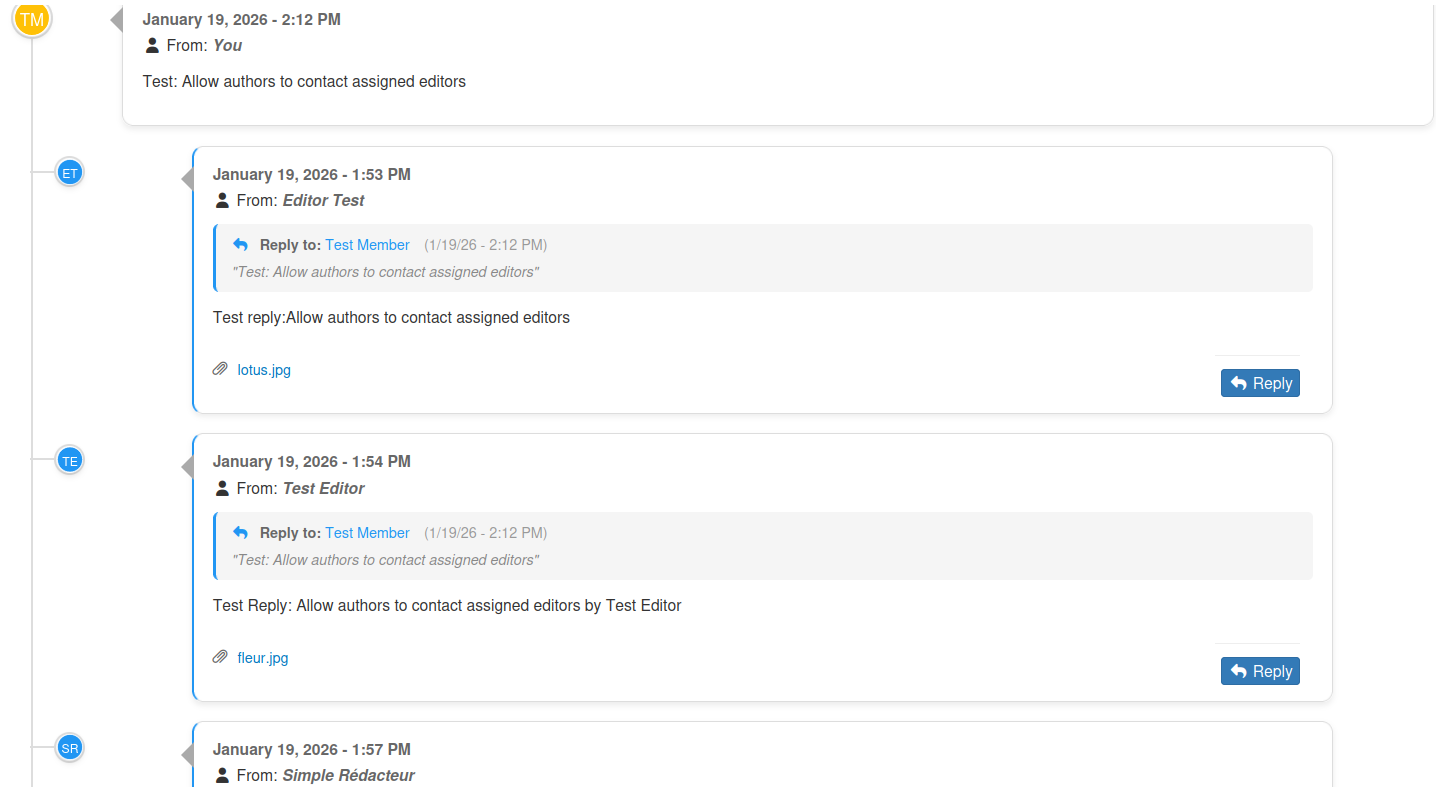Click person icon next to From: Test Editor

pos(222,489)
